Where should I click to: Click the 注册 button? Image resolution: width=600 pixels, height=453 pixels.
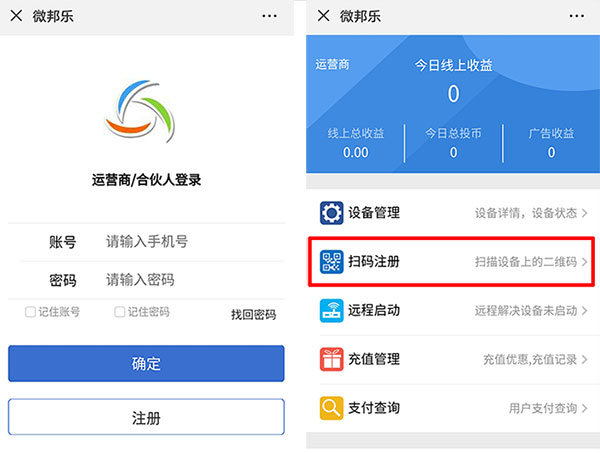(x=146, y=417)
